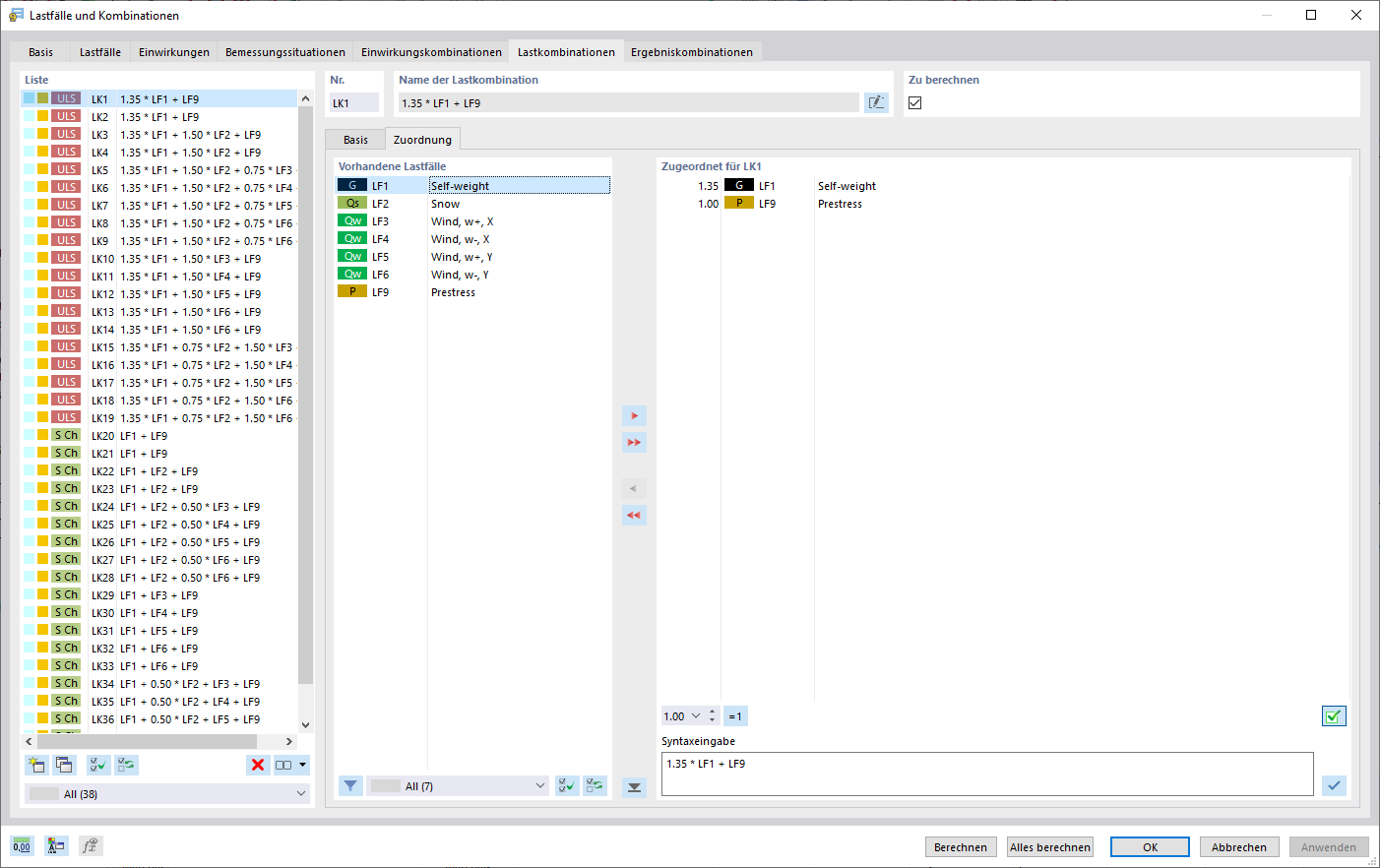Remove selected load case with left arrow
This screenshot has height=868, width=1380.
click(x=634, y=488)
